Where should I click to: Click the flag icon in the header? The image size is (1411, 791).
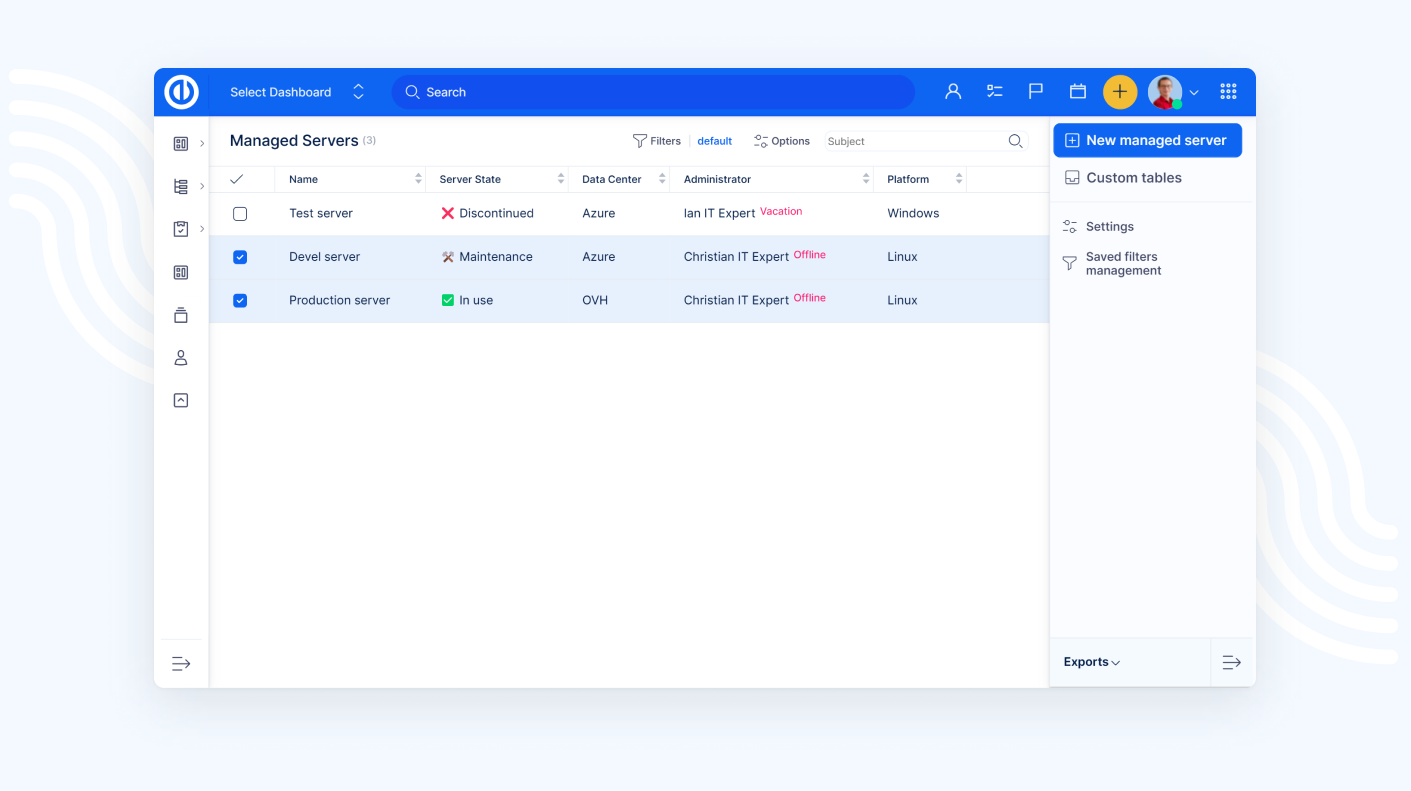(x=1035, y=91)
